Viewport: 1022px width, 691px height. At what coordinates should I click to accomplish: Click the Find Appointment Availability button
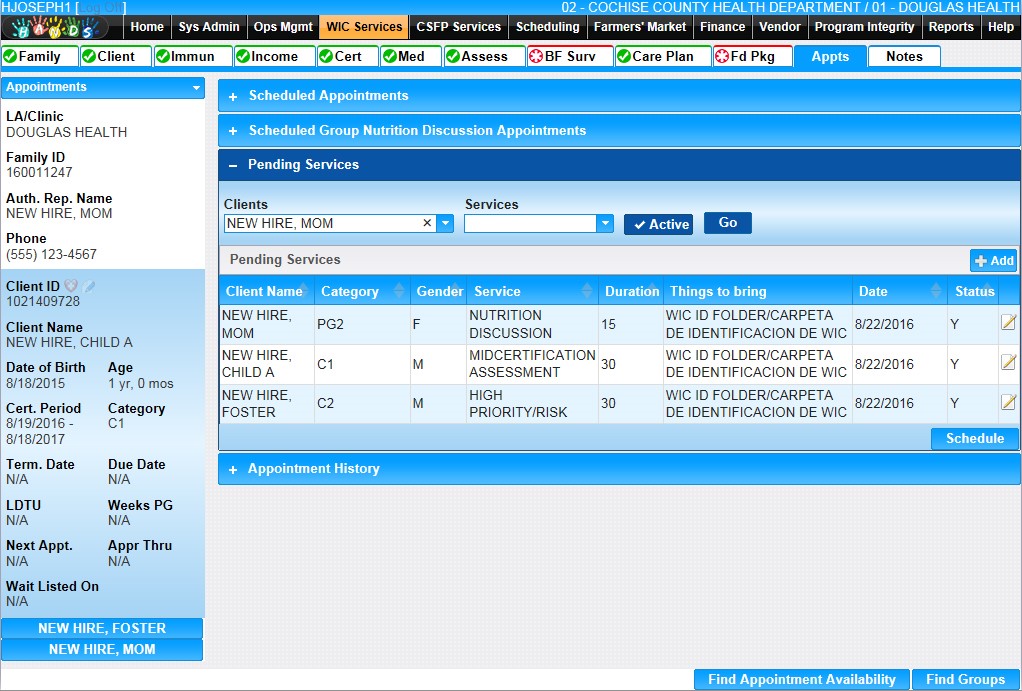[801, 680]
